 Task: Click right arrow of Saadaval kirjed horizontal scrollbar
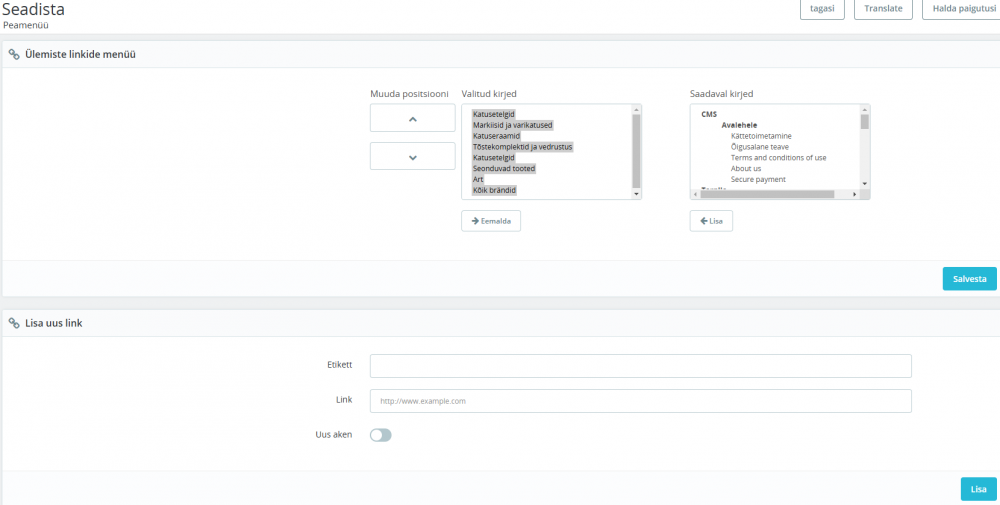(x=856, y=194)
